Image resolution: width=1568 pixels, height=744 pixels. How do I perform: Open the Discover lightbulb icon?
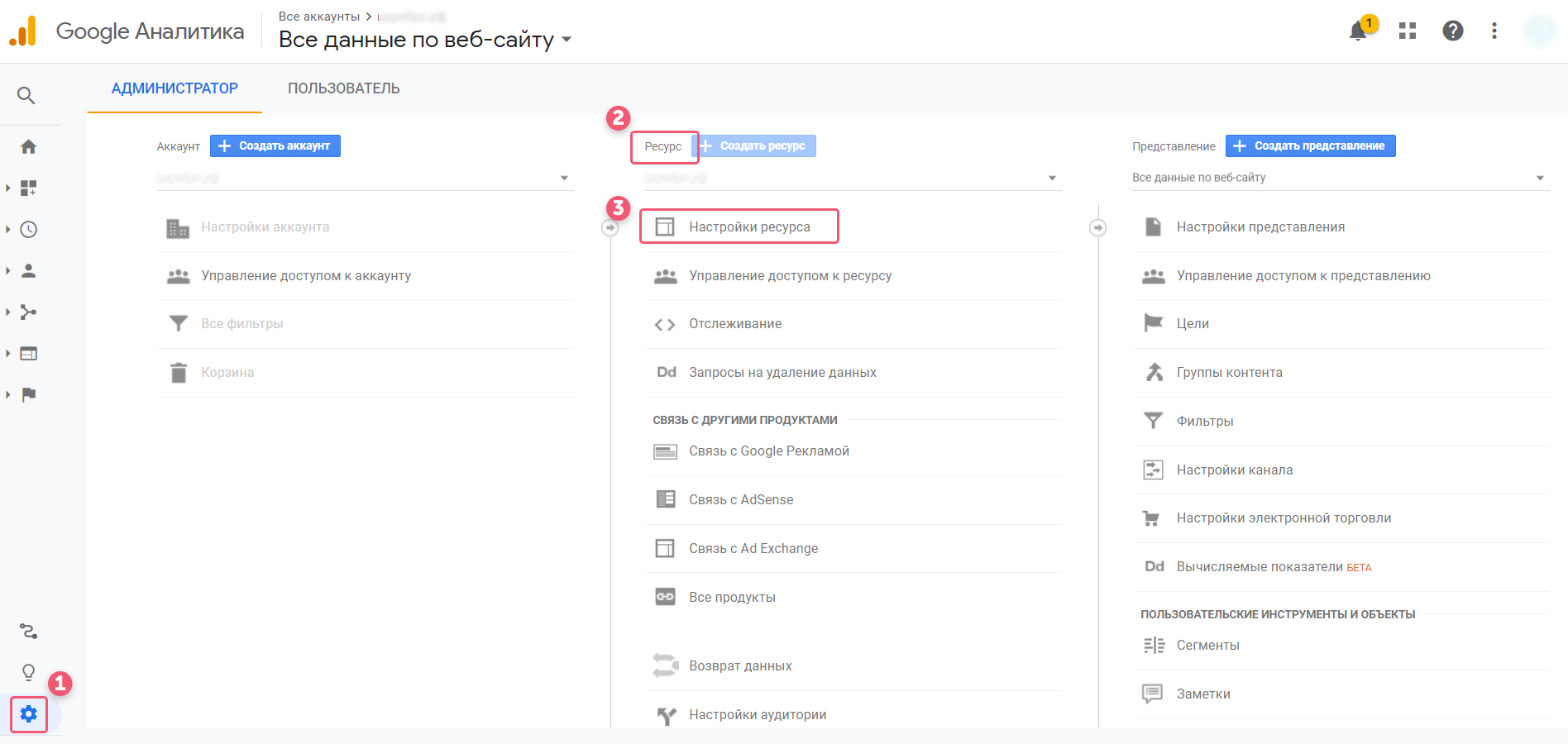[29, 672]
